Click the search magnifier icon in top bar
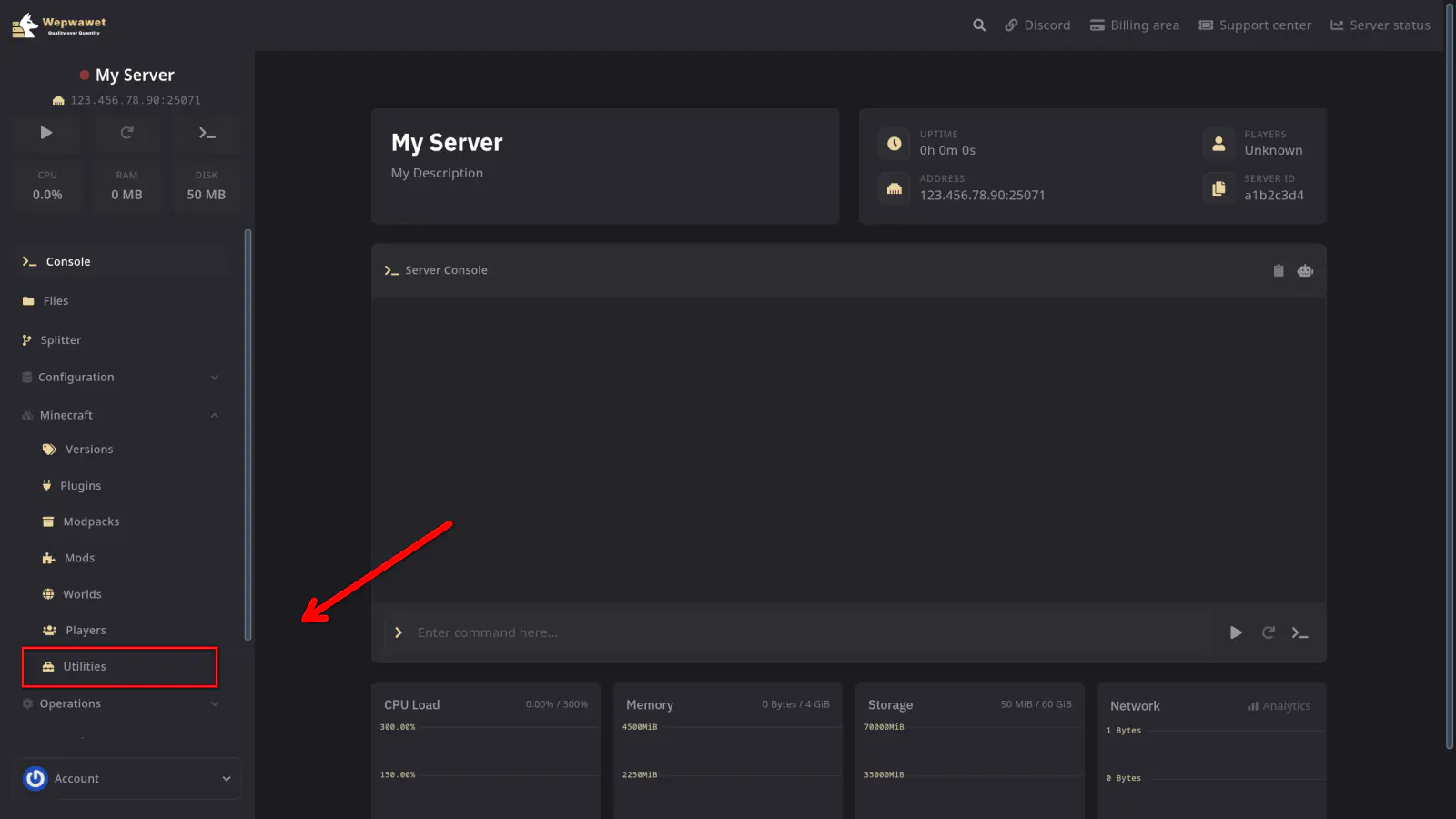This screenshot has height=819, width=1456. (x=979, y=25)
